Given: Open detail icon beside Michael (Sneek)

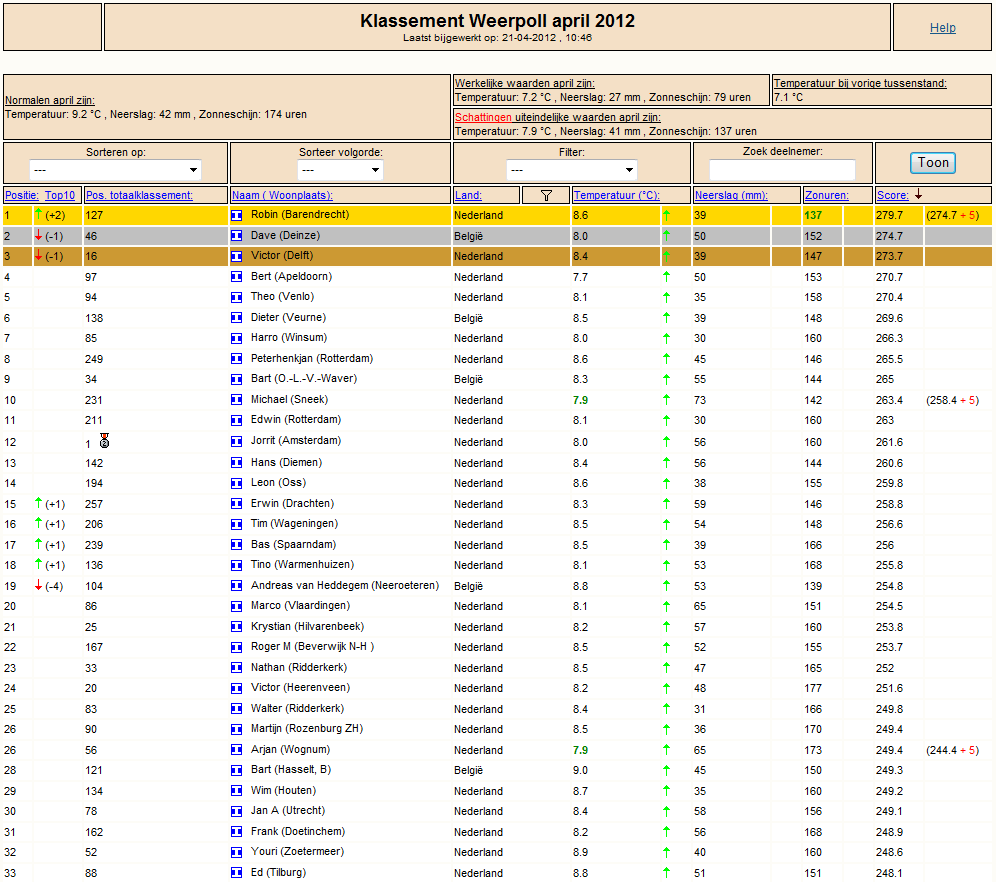Looking at the screenshot, I should tap(236, 400).
